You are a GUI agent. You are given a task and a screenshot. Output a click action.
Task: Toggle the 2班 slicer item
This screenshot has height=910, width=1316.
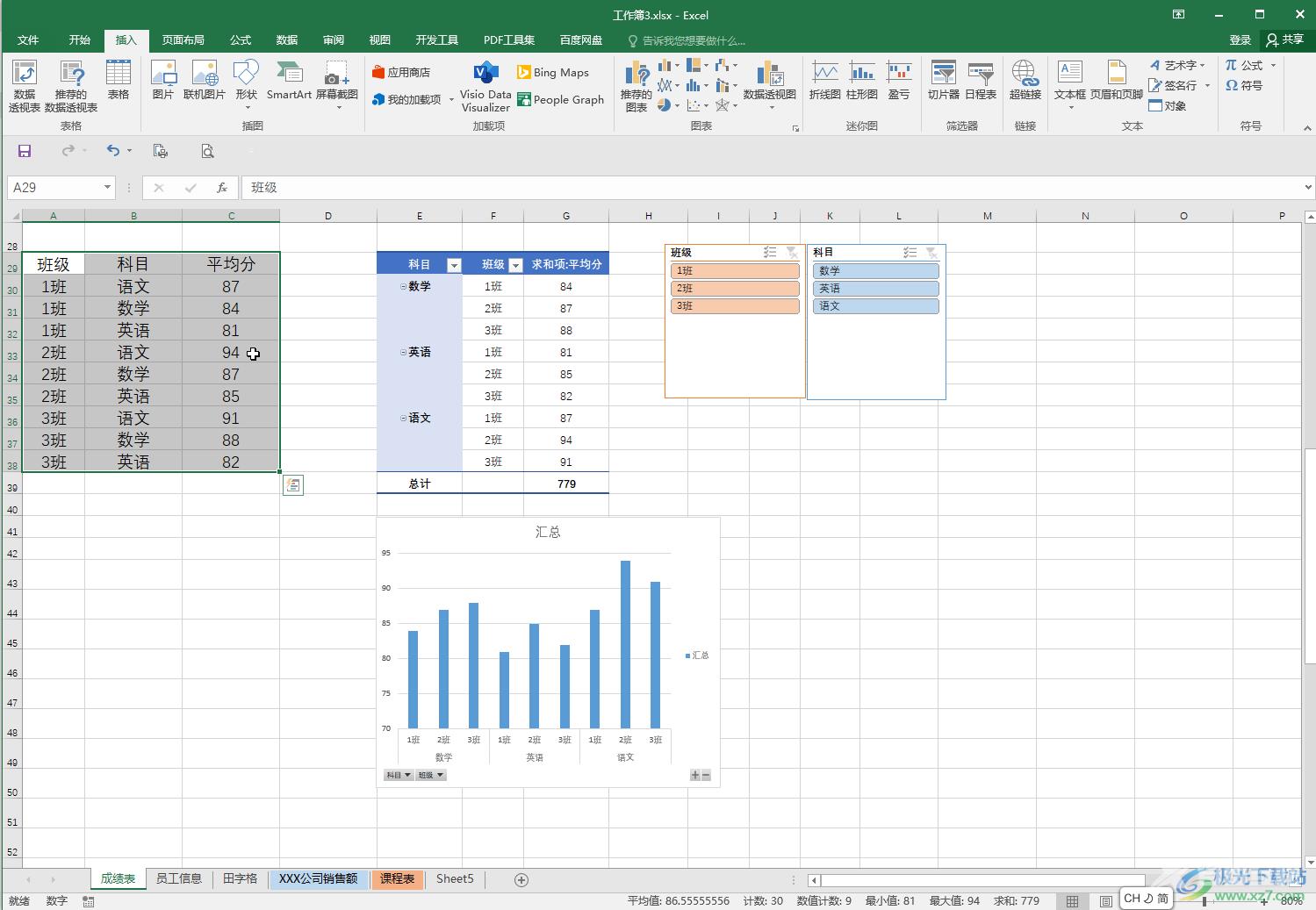point(735,289)
